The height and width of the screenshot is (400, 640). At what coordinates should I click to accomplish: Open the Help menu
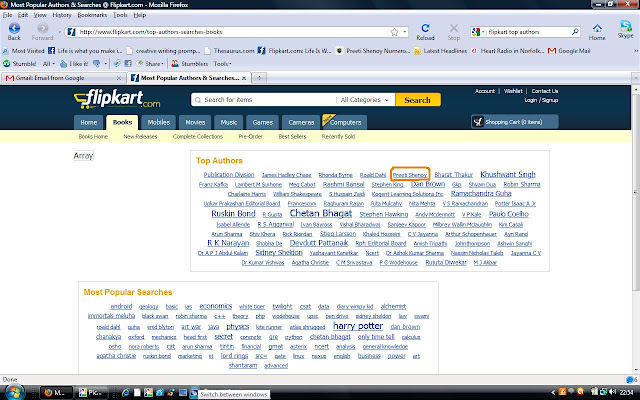coord(140,15)
